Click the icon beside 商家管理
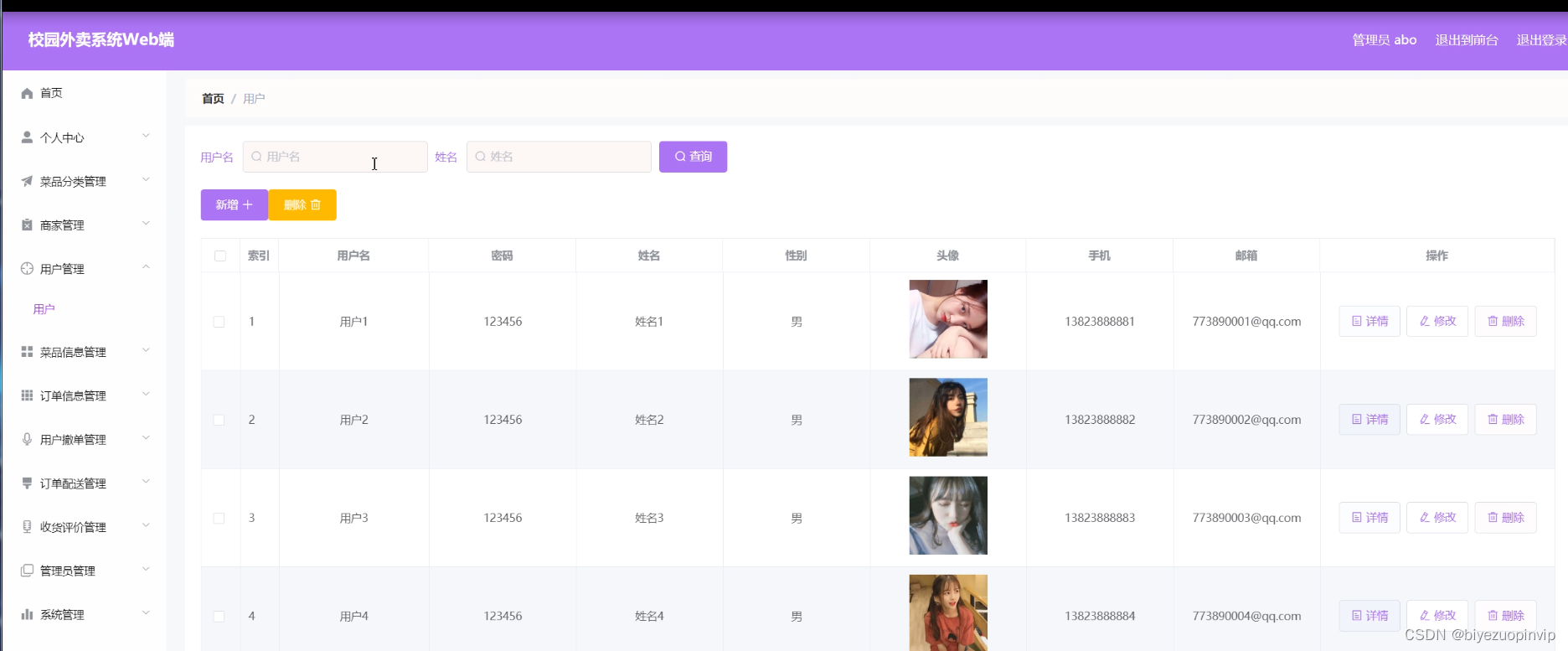The image size is (1568, 651). coord(27,225)
